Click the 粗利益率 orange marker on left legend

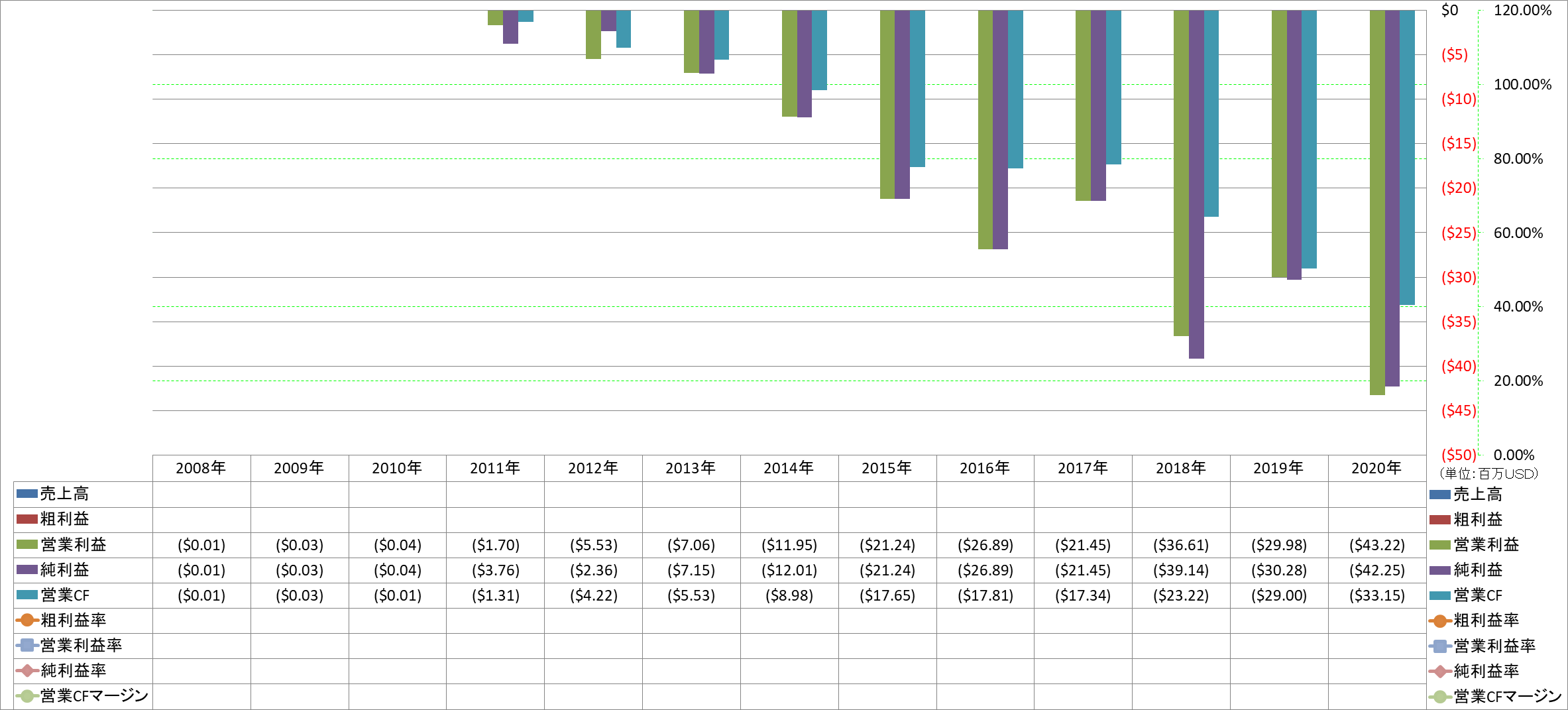27,620
